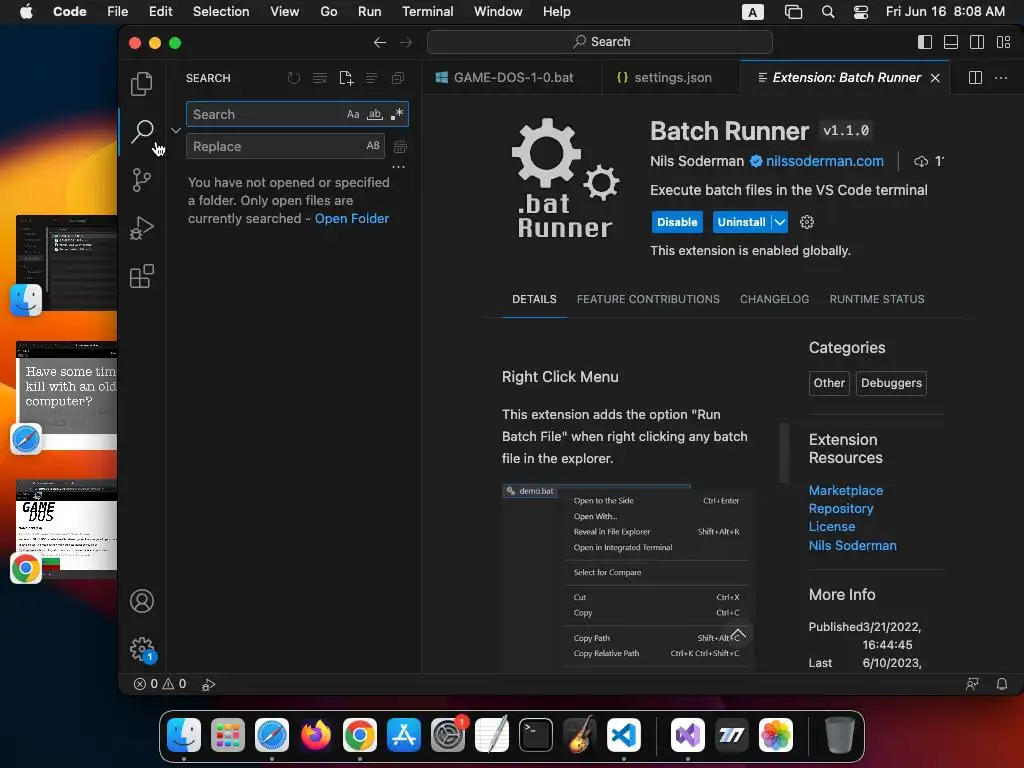1024x768 pixels.
Task: Open Finder from the Dock
Action: pos(184,734)
